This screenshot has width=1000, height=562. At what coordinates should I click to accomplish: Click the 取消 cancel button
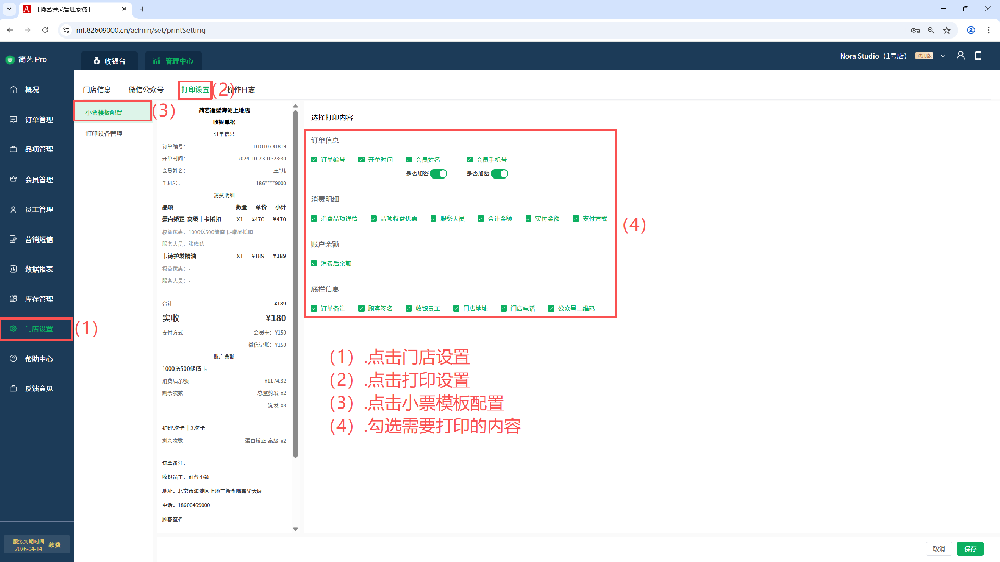[x=939, y=549]
